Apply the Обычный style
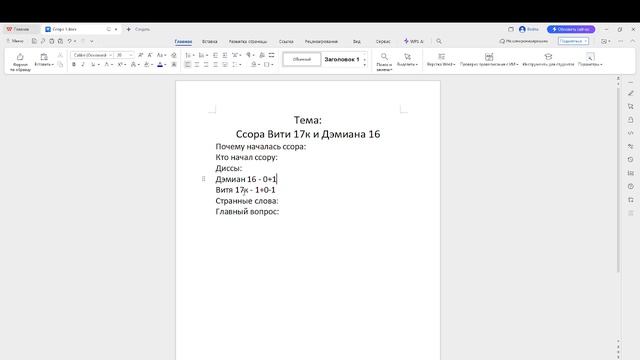 [302, 59]
